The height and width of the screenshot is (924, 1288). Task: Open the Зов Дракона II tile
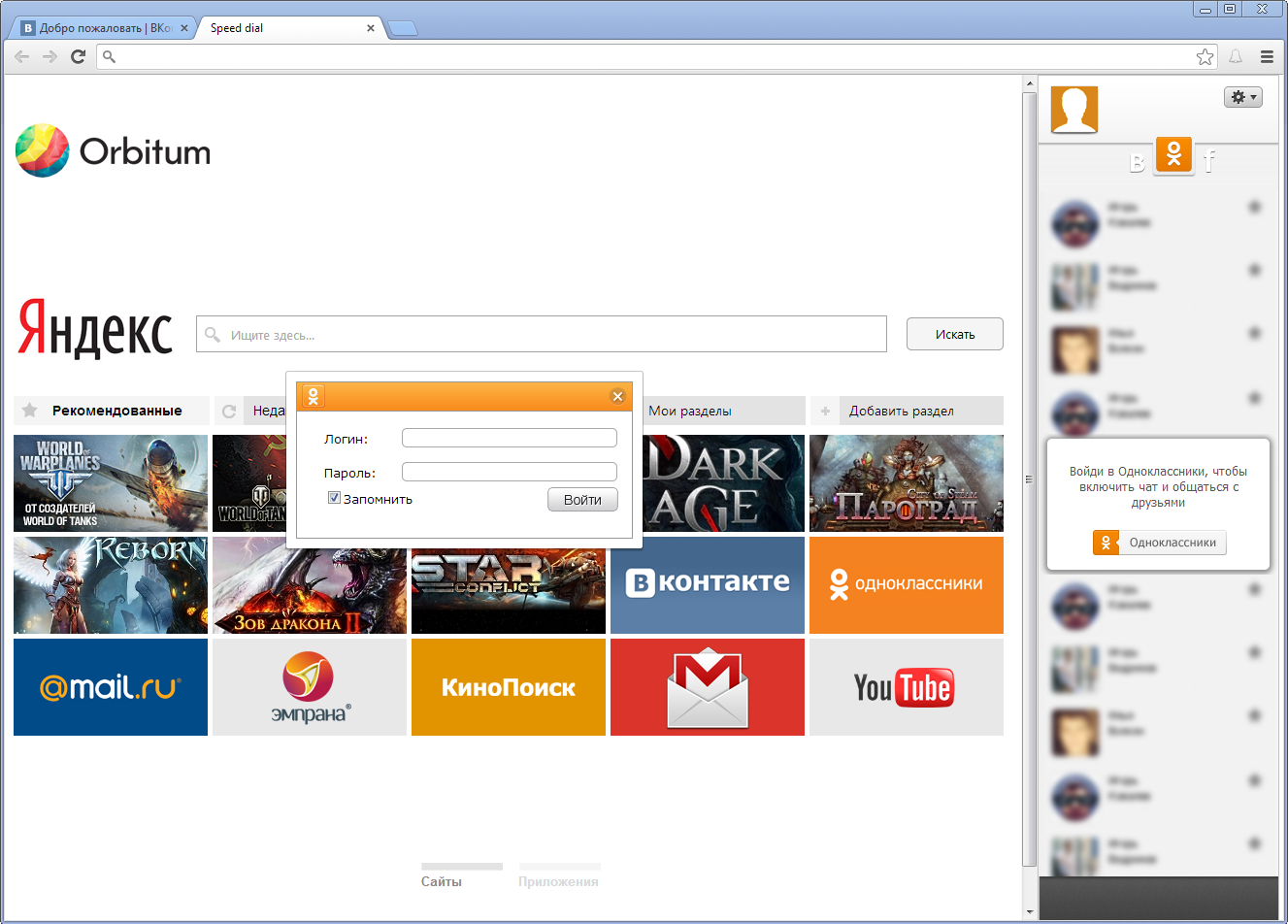310,591
